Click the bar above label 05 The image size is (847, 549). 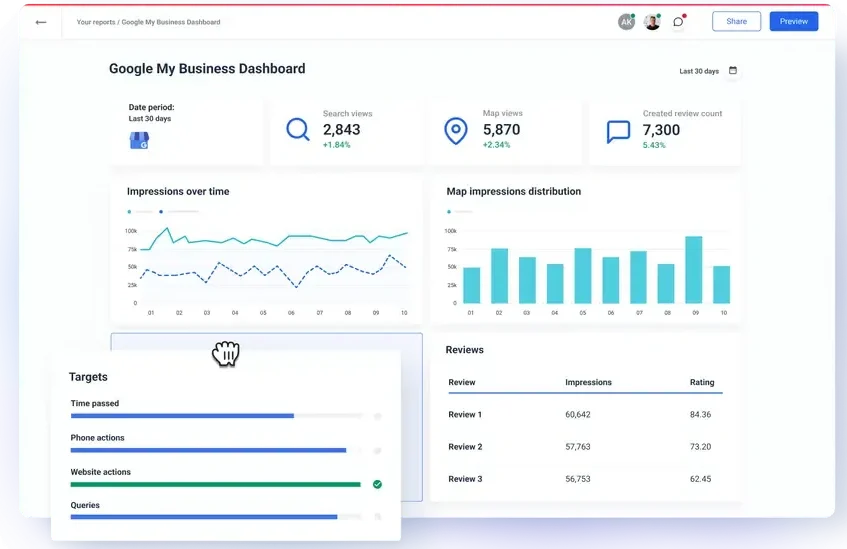click(x=582, y=276)
